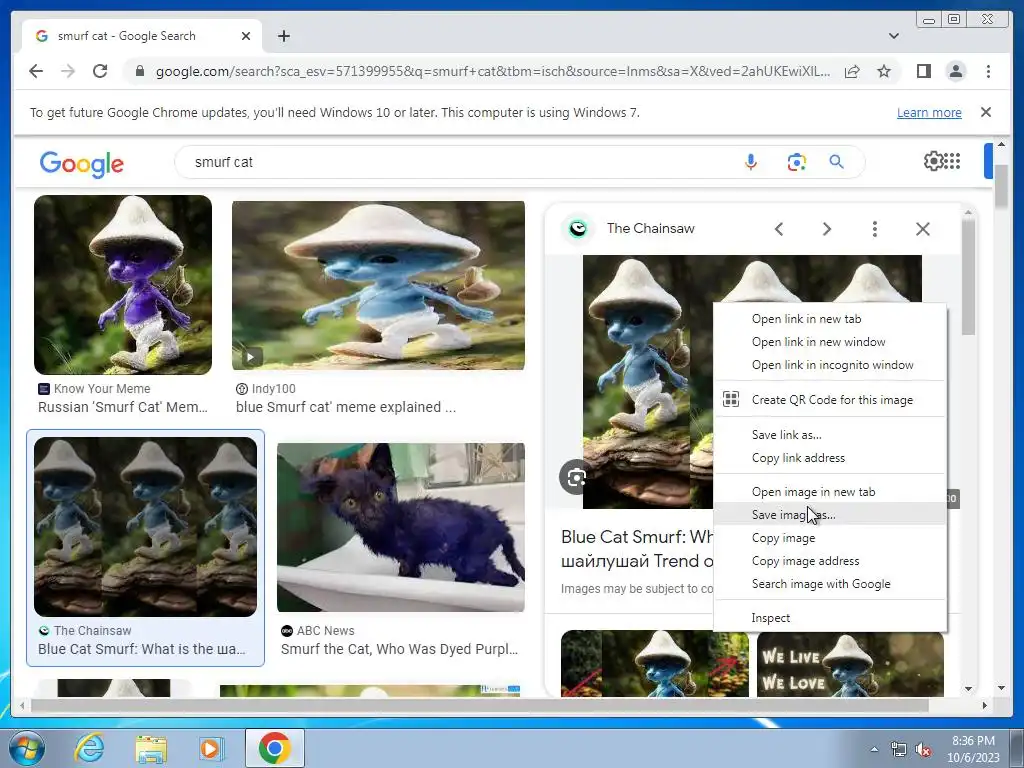The height and width of the screenshot is (768, 1024).
Task: Show hidden system tray icons
Action: click(x=874, y=749)
